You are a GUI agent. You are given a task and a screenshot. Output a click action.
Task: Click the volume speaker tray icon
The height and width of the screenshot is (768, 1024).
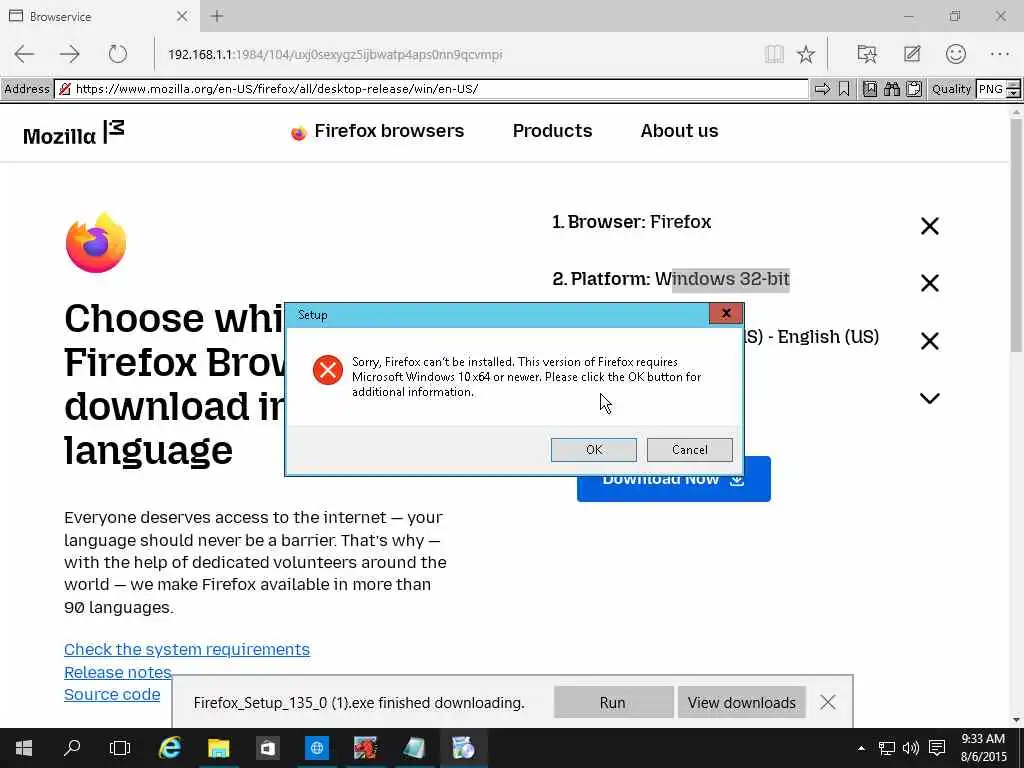[x=910, y=748]
